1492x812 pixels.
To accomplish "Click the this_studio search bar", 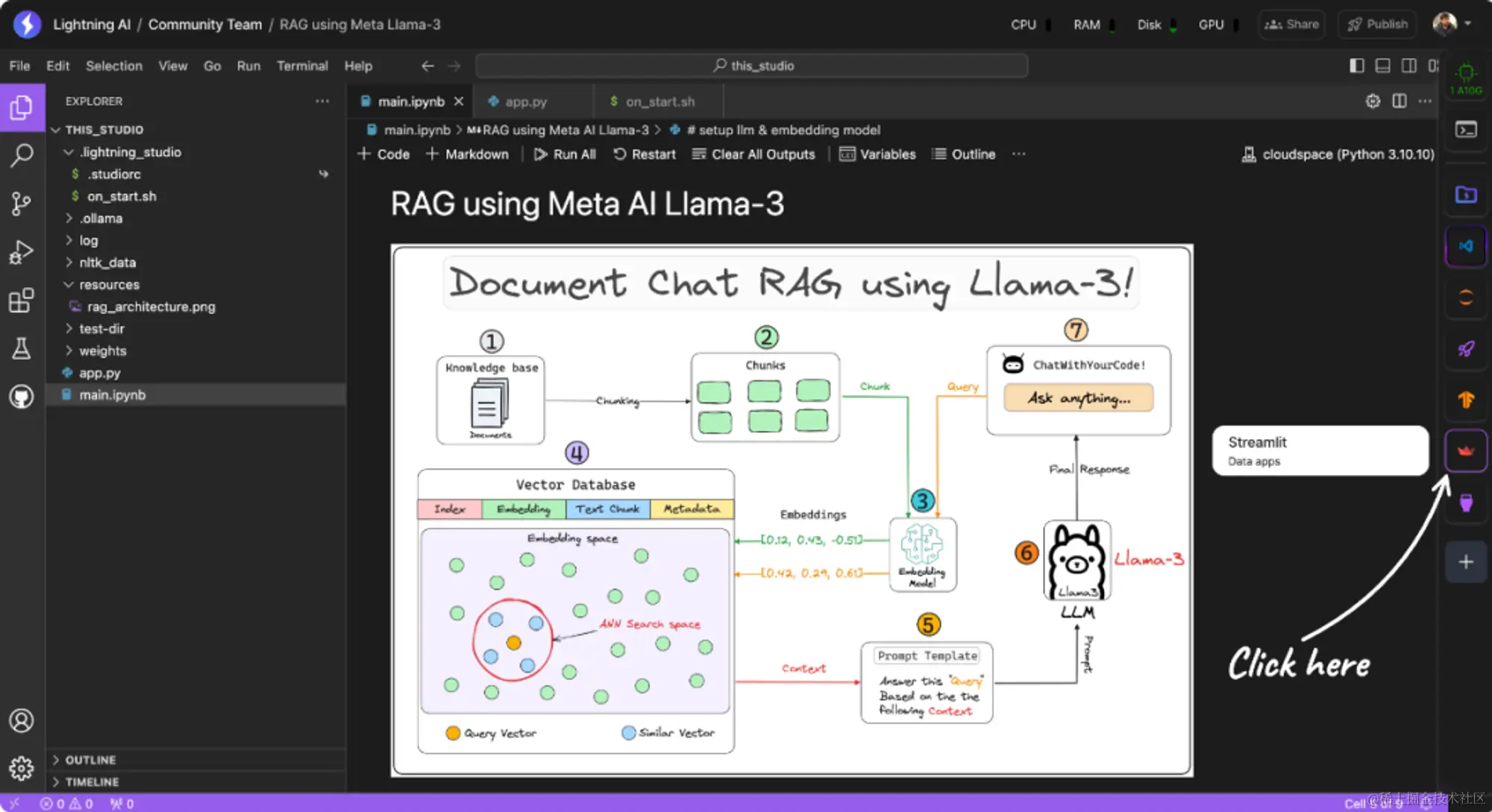I will 752,66.
